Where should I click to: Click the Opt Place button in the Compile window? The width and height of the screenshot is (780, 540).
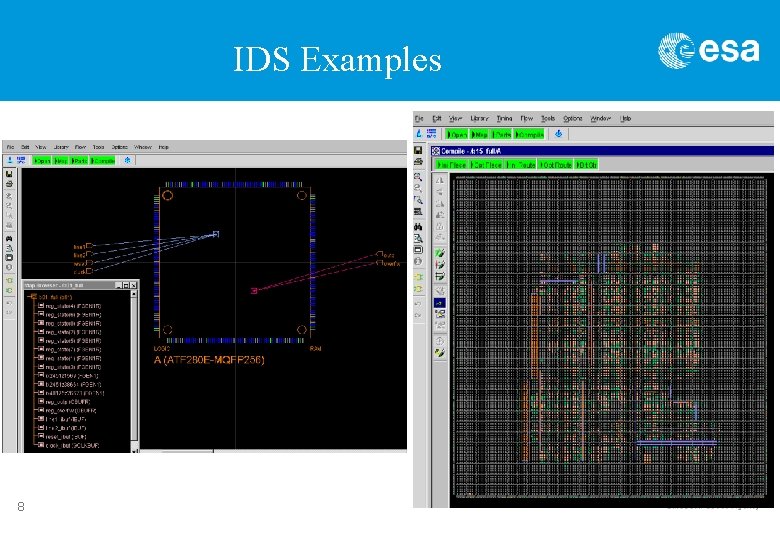487,165
